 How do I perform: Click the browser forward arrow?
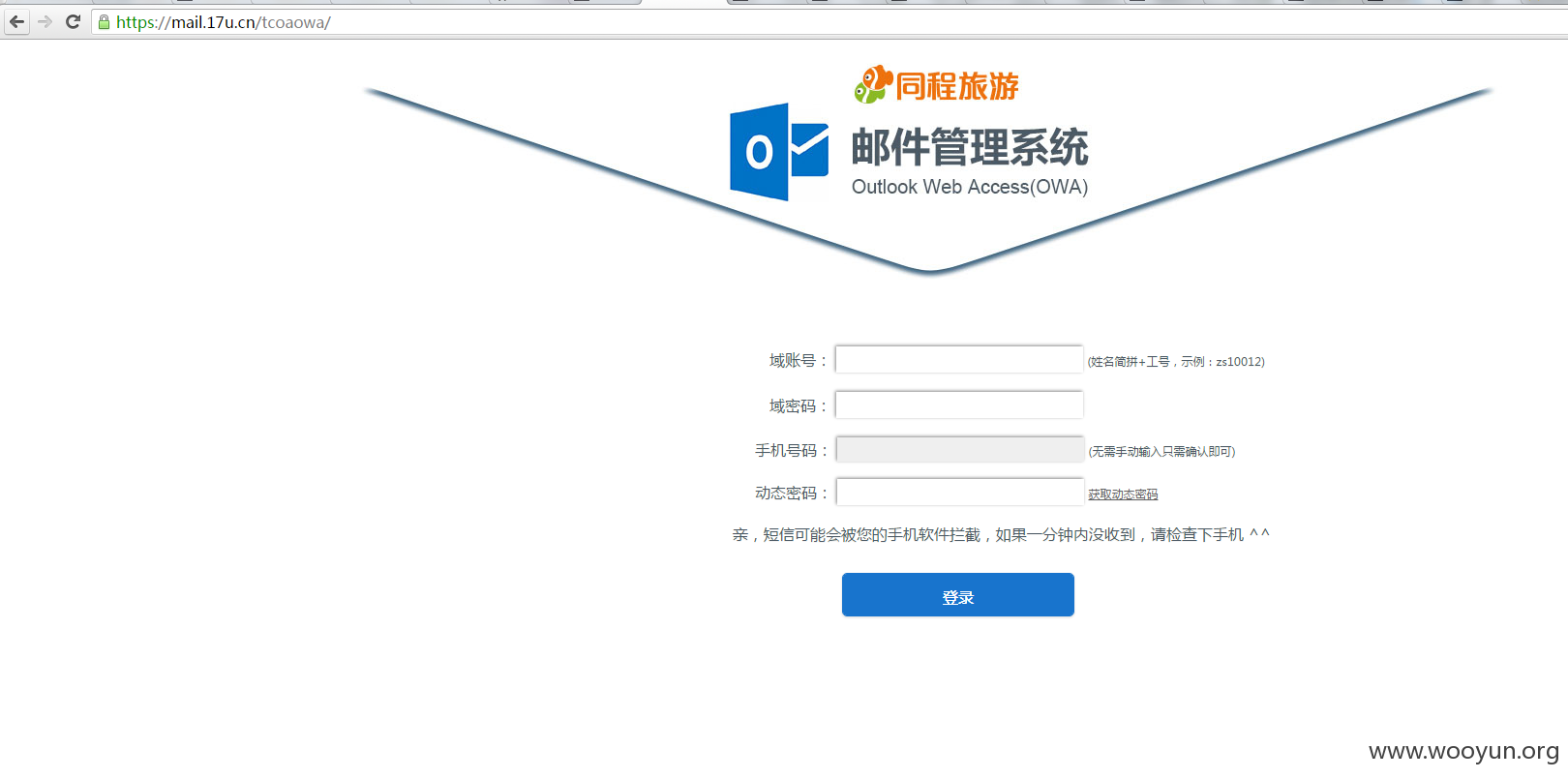point(45,21)
